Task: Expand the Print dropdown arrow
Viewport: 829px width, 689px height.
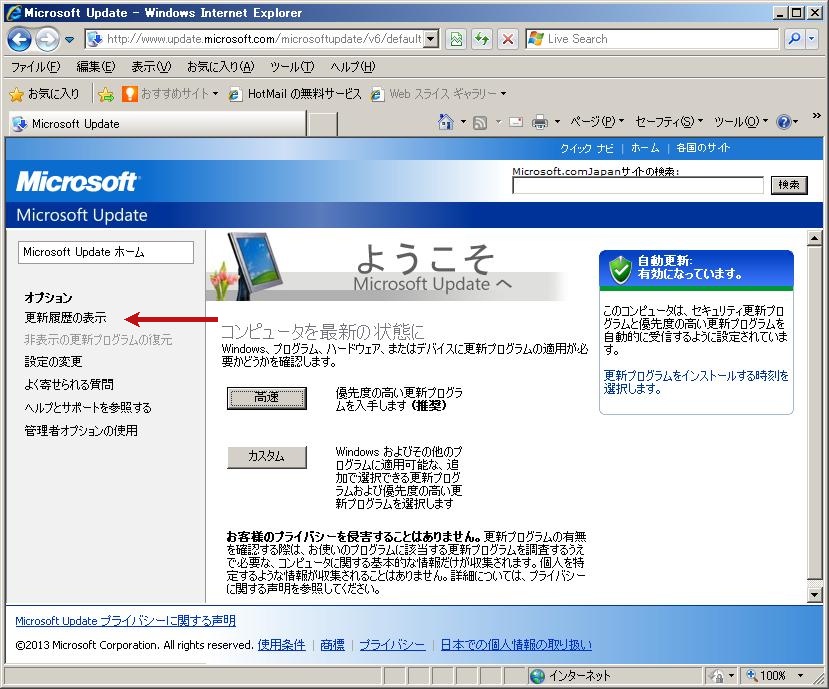Action: [557, 122]
